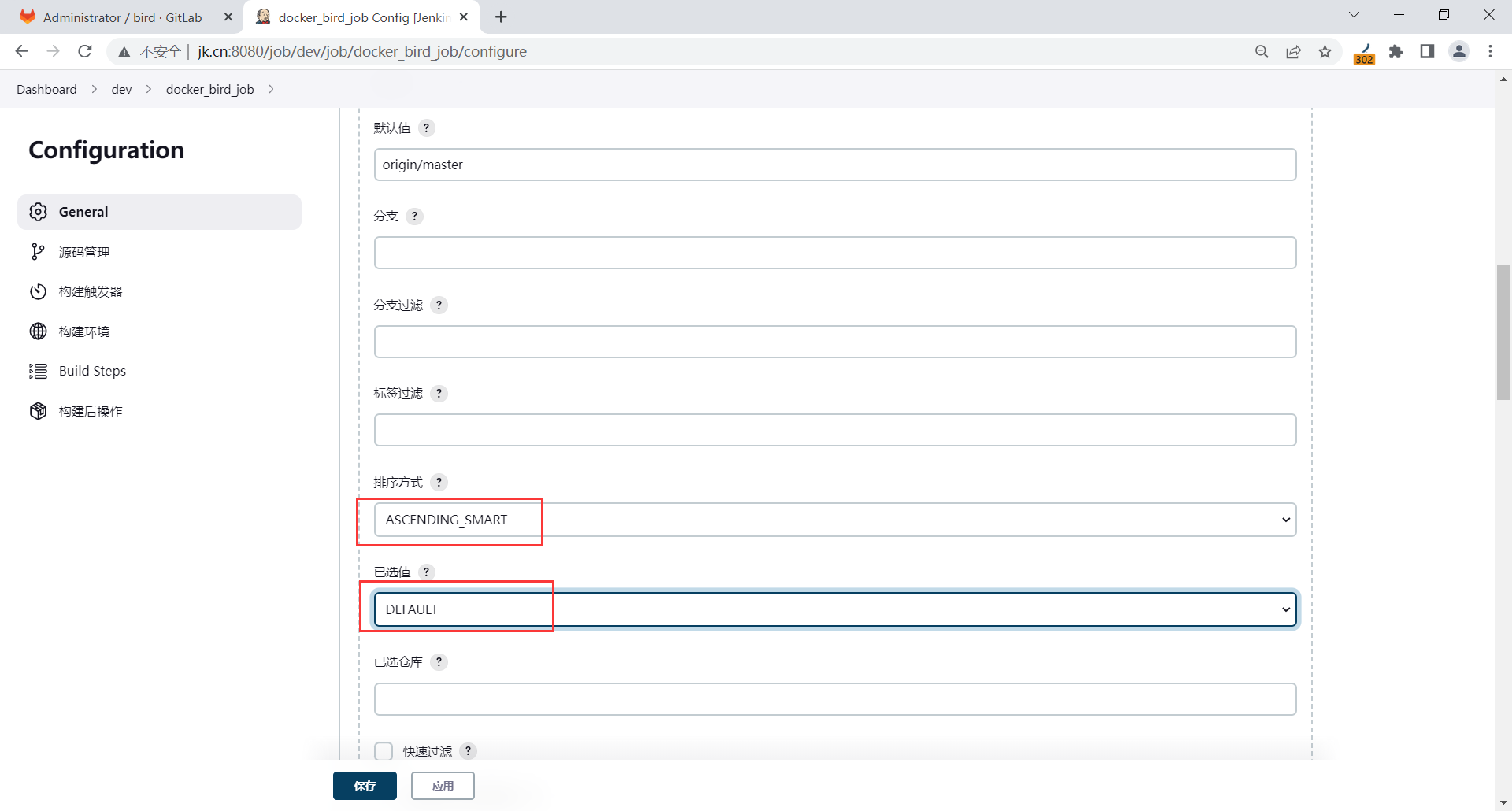Image resolution: width=1512 pixels, height=811 pixels.
Task: Close the docker_bird_job Config tab
Action: pyautogui.click(x=464, y=17)
